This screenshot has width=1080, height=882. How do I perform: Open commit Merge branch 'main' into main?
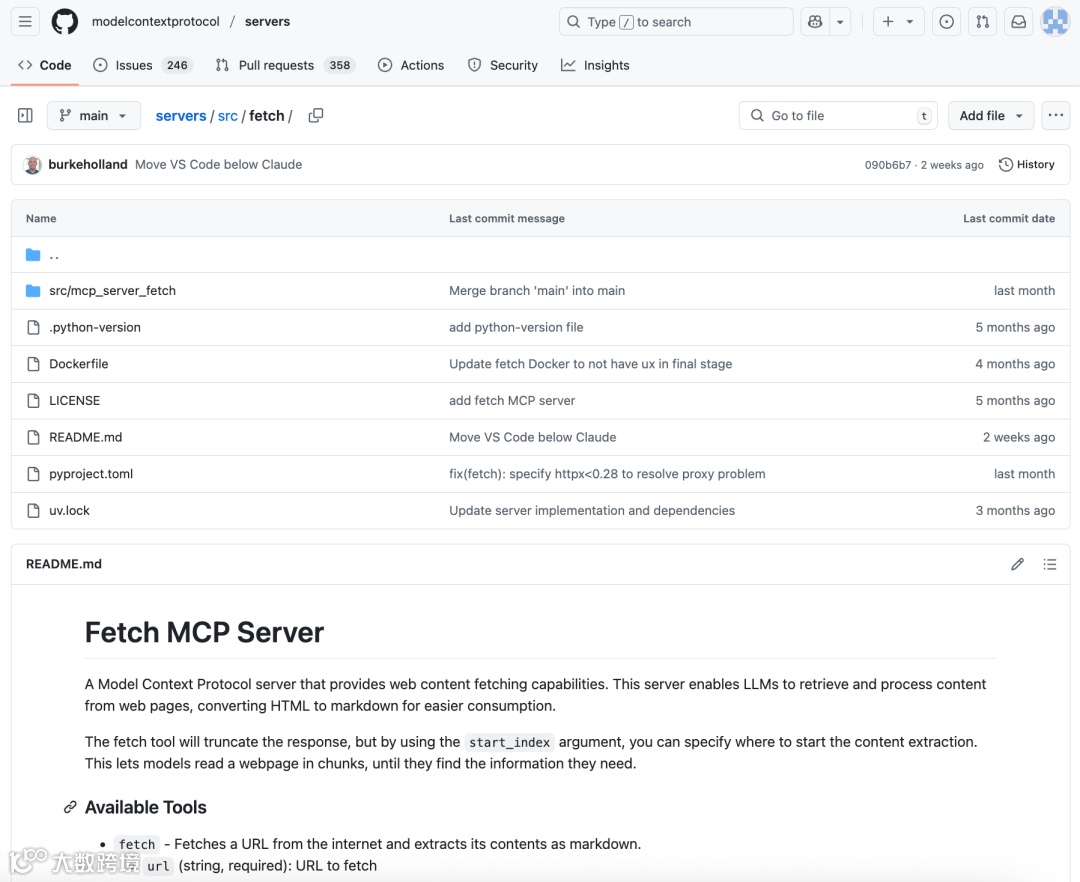point(537,291)
